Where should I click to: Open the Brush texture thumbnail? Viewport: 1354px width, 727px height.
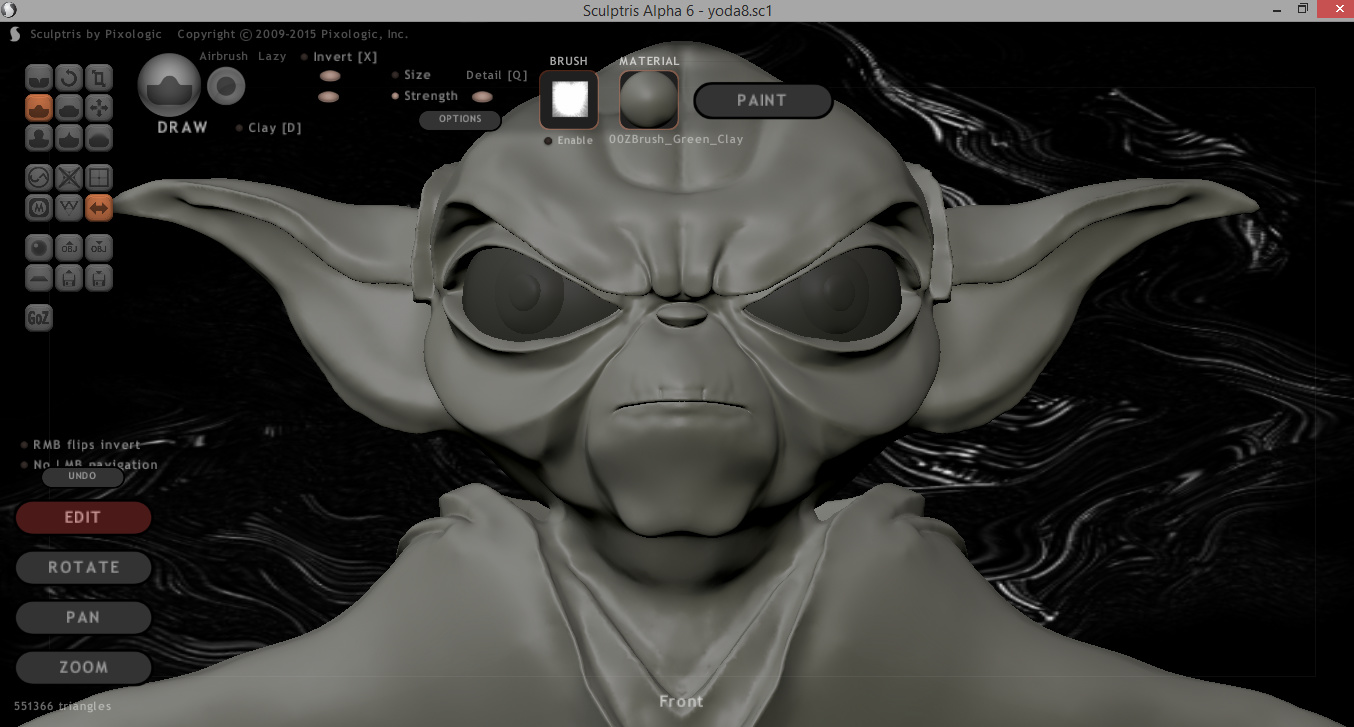point(569,100)
